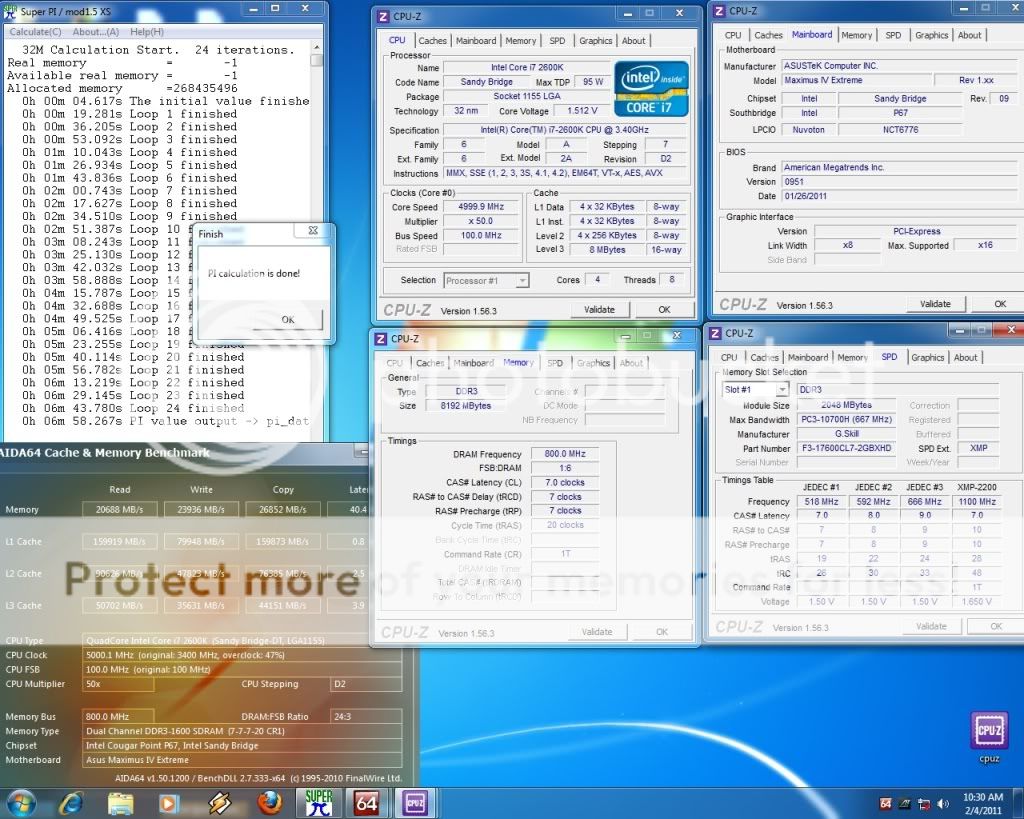The image size is (1024, 819).
Task: Open the system tray clock and date
Action: (x=983, y=803)
